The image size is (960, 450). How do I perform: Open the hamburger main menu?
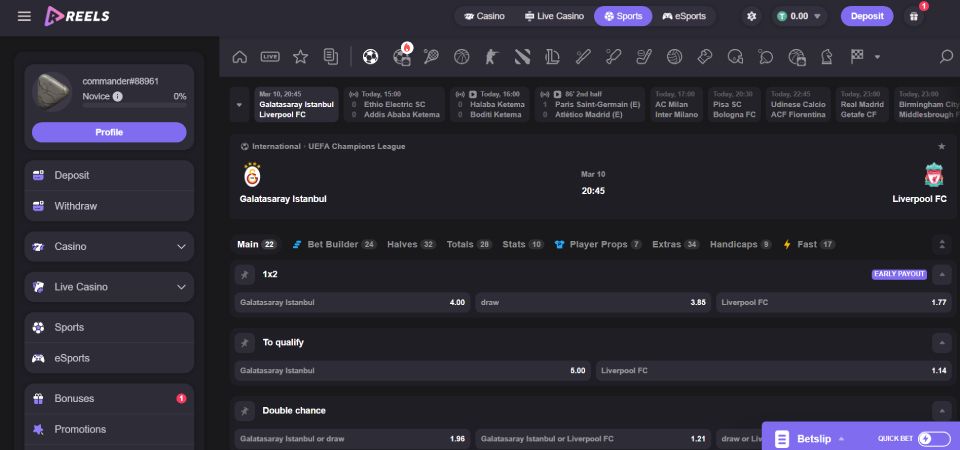(24, 17)
